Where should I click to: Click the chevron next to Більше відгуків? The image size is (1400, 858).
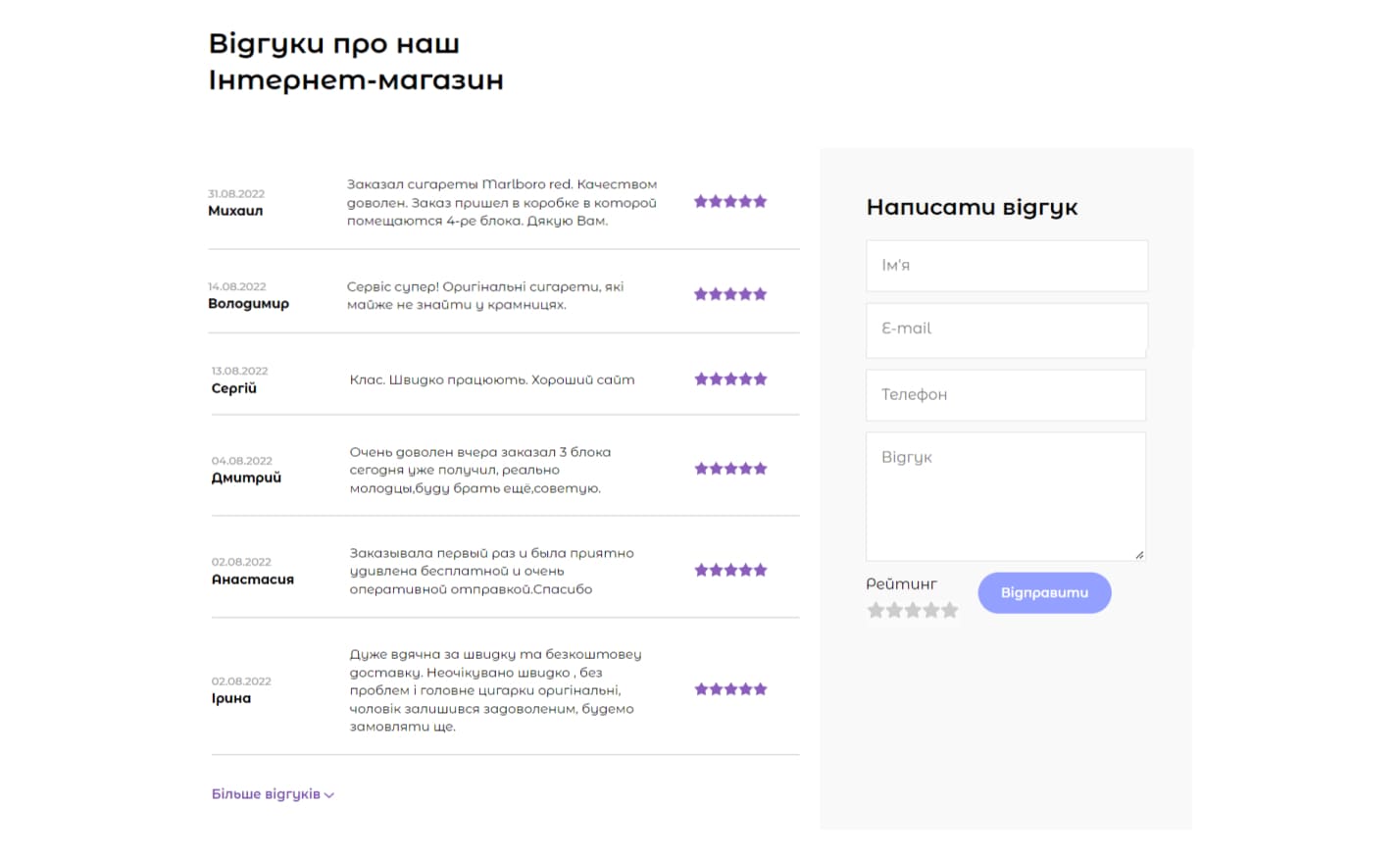point(329,795)
